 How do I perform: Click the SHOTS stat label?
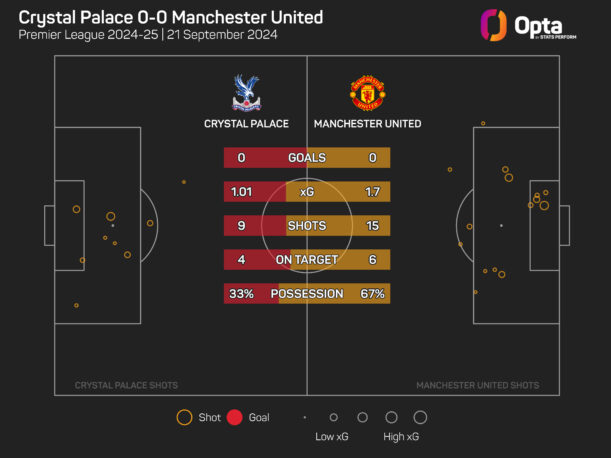(306, 226)
